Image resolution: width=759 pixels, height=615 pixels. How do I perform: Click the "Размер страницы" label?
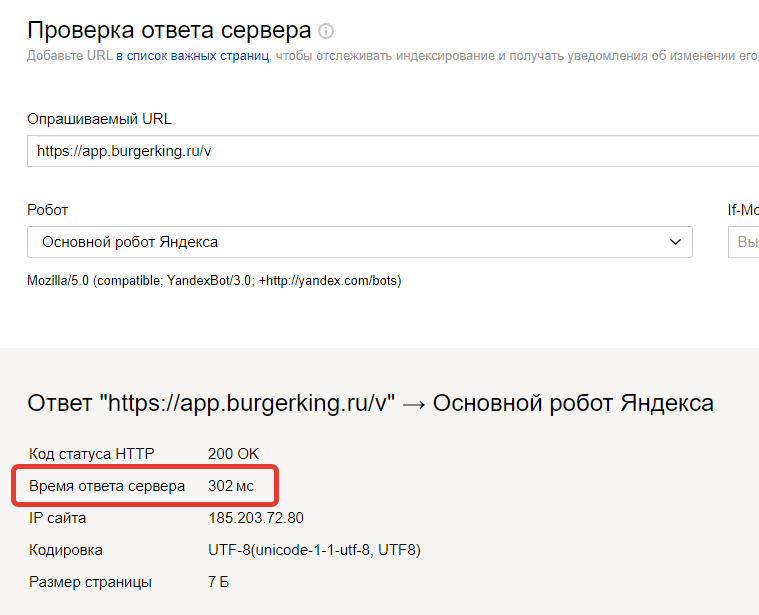pyautogui.click(x=90, y=582)
